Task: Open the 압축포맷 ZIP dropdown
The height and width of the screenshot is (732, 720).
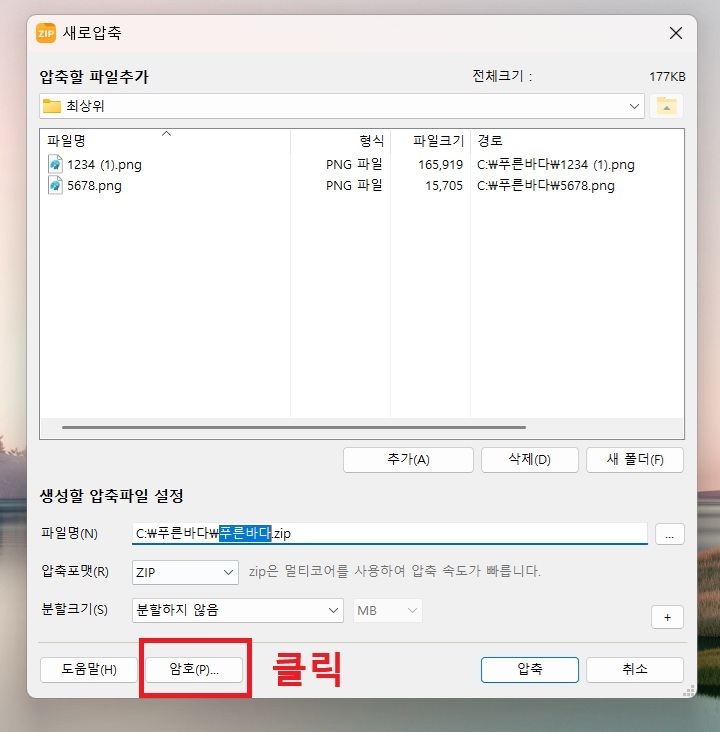Action: [x=185, y=572]
